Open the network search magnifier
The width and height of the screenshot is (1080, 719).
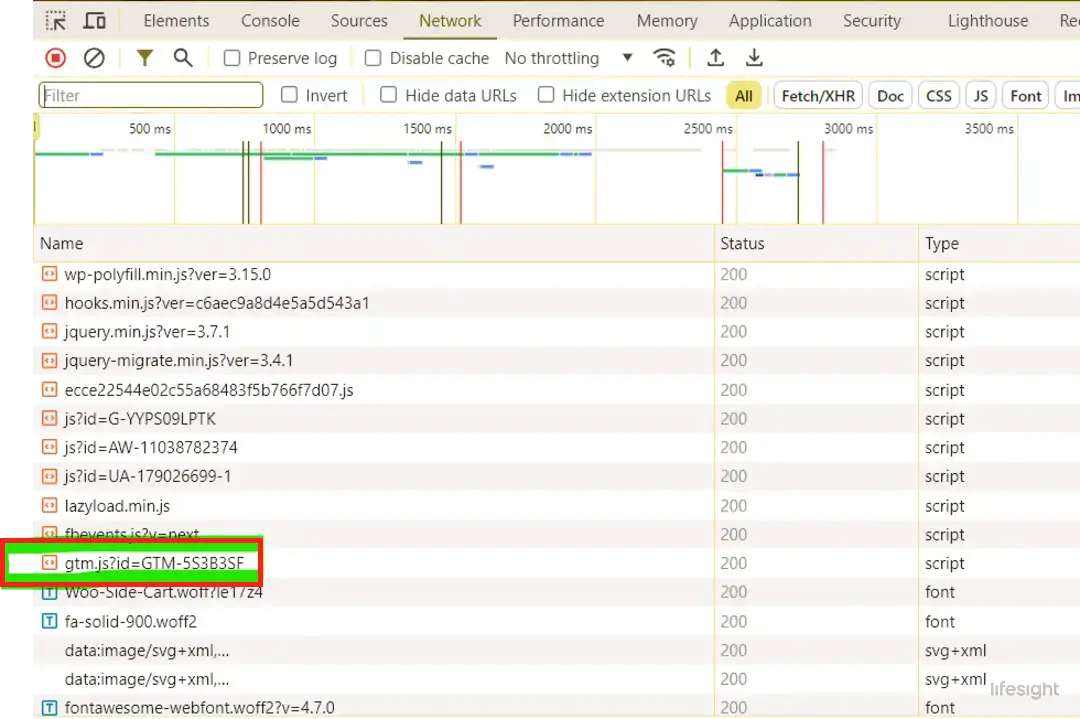click(x=183, y=58)
